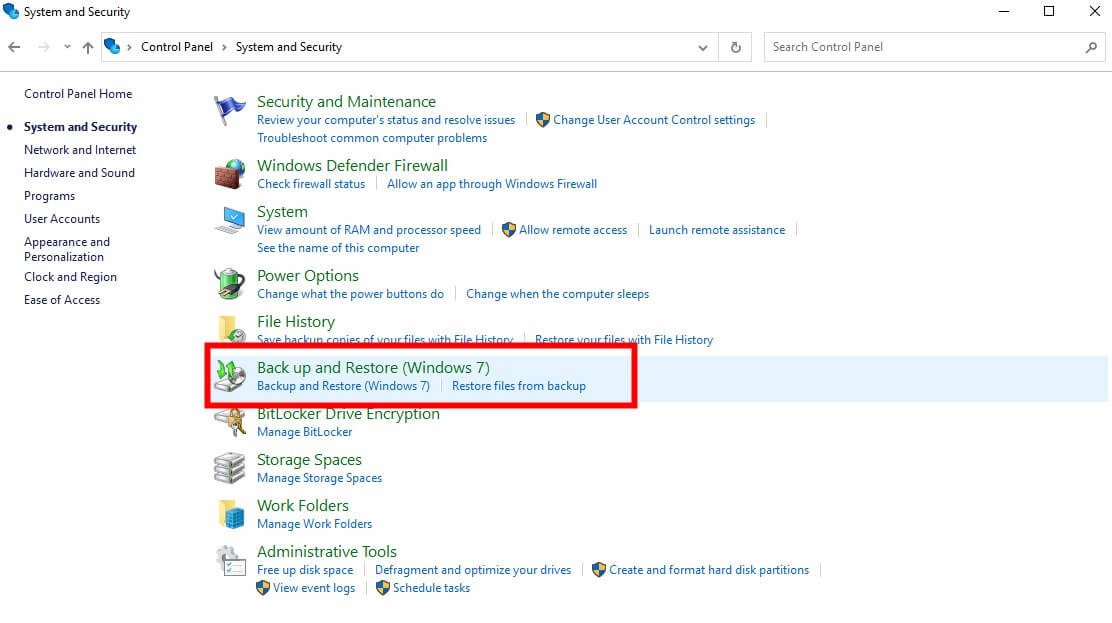1112x623 pixels.
Task: Expand the root breadcrumb chevron after the icon
Action: point(129,47)
